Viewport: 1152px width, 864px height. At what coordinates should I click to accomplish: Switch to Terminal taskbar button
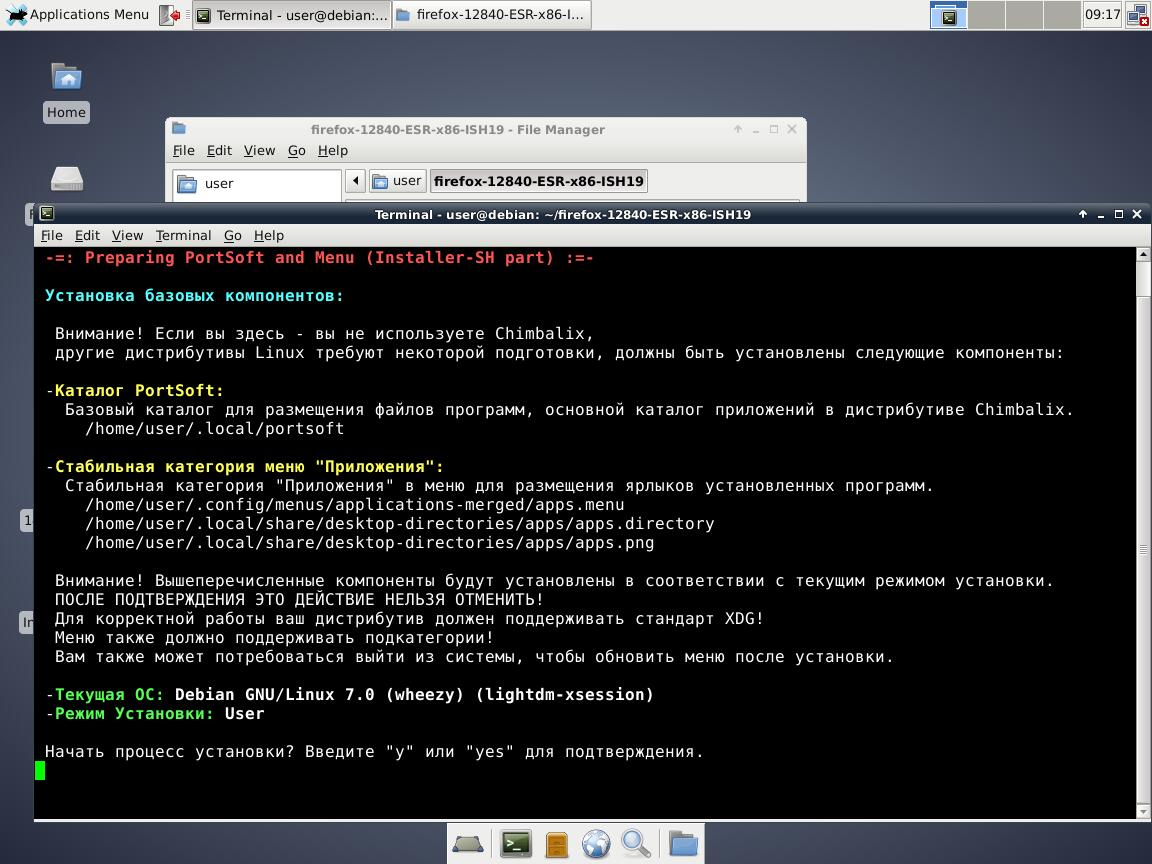pyautogui.click(x=292, y=15)
